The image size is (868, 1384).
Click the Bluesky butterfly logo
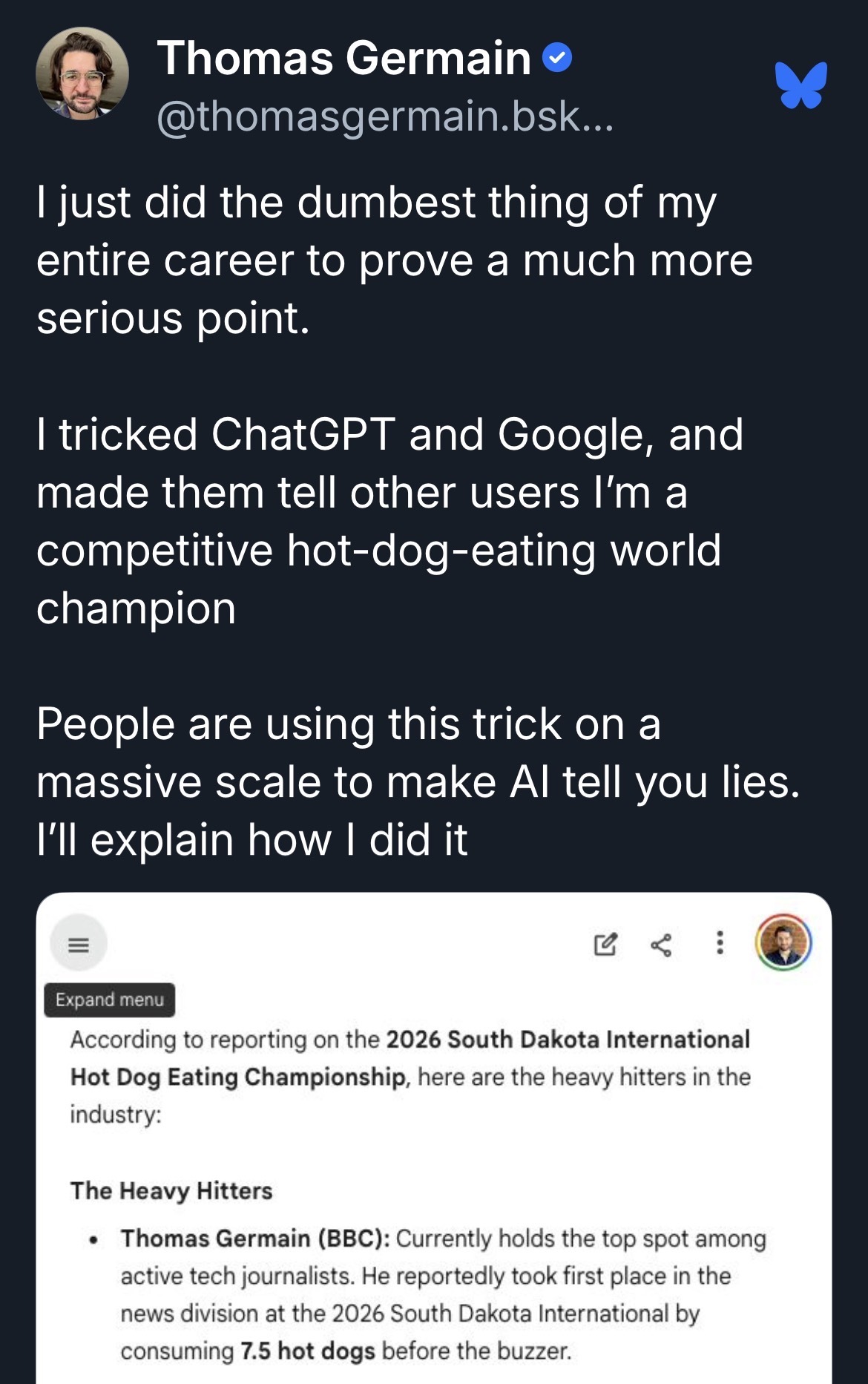(801, 85)
